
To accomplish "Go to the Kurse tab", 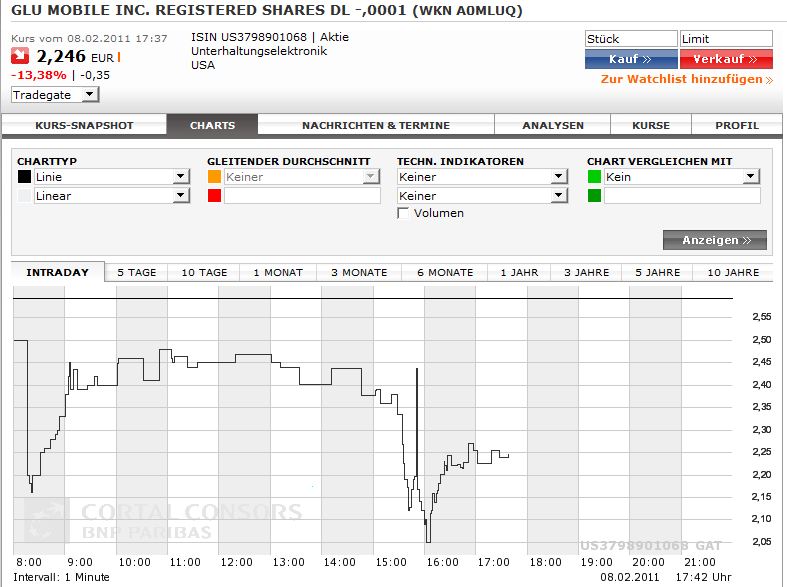I will click(651, 125).
